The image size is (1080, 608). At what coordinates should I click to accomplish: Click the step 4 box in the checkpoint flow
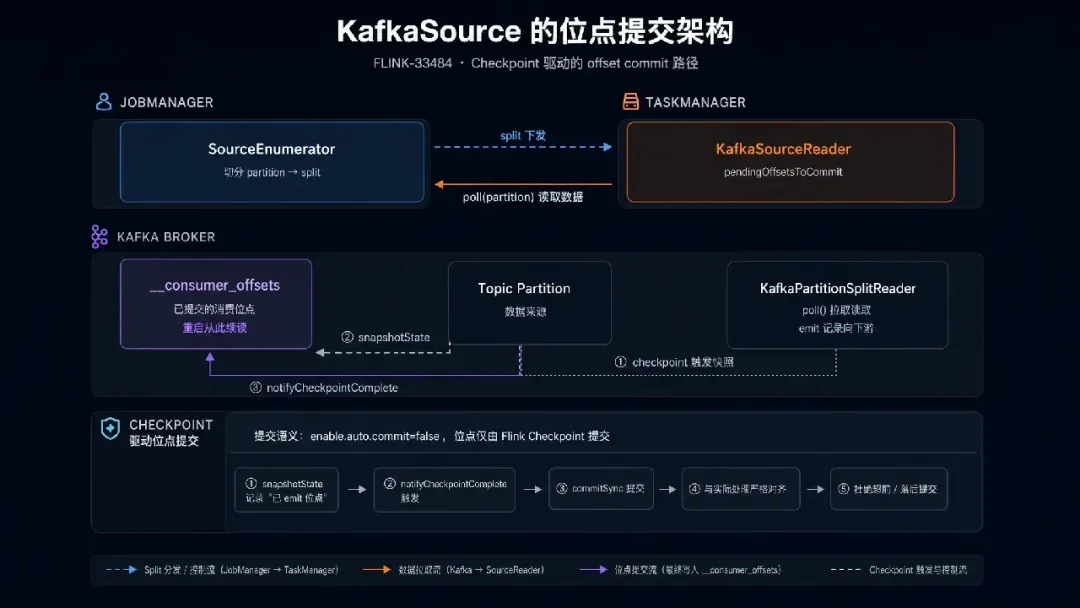pyautogui.click(x=741, y=489)
